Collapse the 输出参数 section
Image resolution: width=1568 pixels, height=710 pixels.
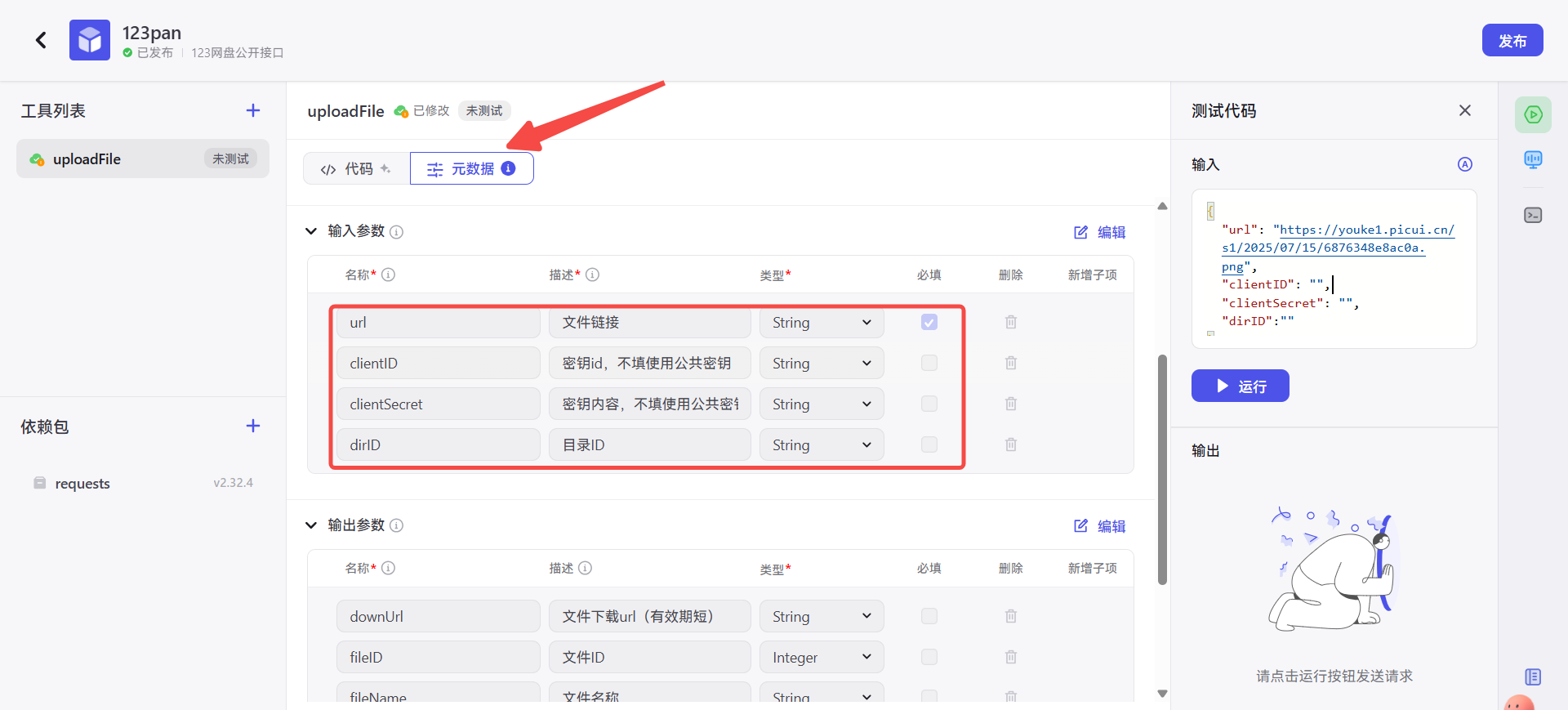pos(311,525)
